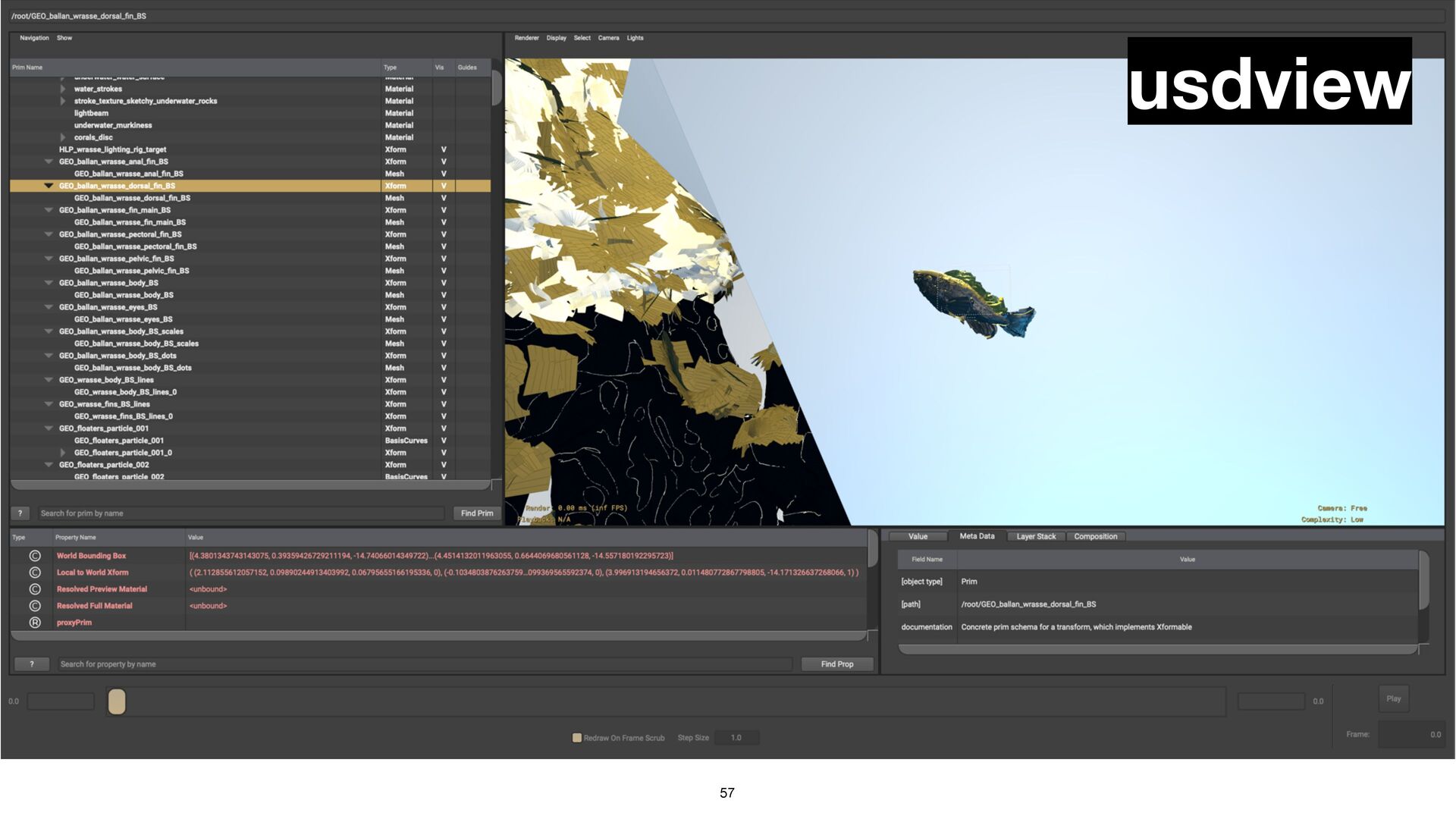This screenshot has height=819, width=1456.
Task: Click the documentation field in Meta Data
Action: tap(1158, 627)
